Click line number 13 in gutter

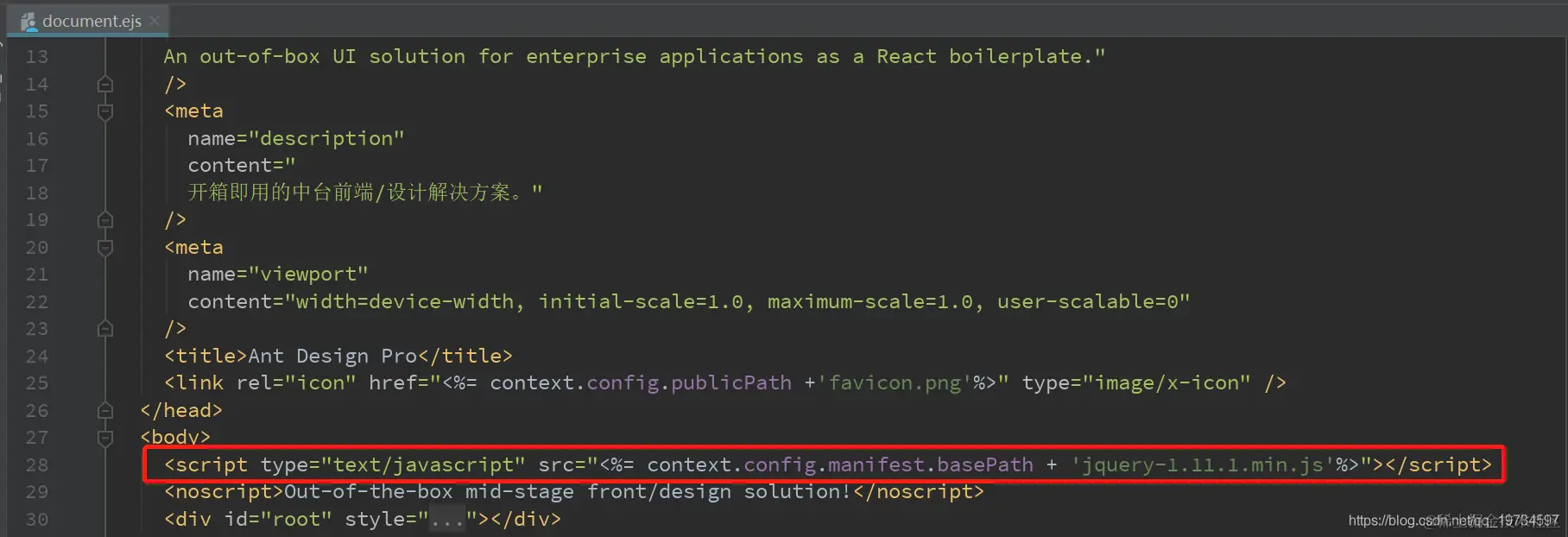coord(36,57)
